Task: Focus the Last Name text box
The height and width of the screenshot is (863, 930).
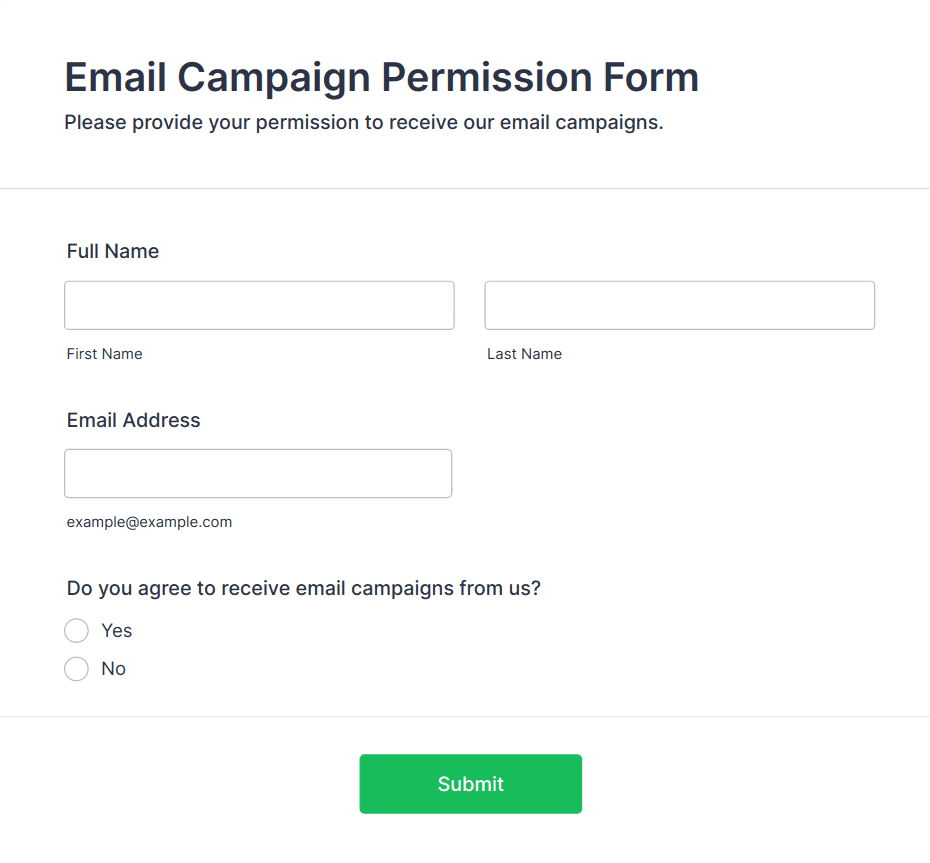Action: coord(679,305)
